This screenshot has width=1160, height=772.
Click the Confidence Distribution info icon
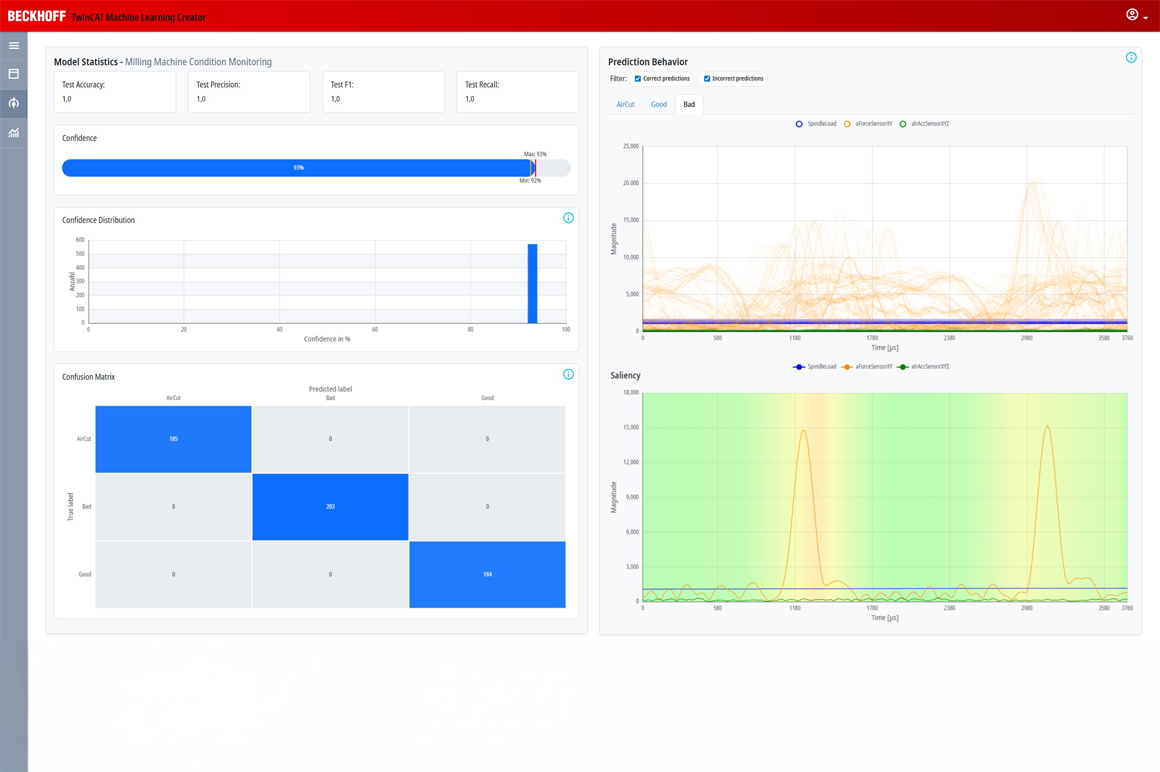pos(568,218)
